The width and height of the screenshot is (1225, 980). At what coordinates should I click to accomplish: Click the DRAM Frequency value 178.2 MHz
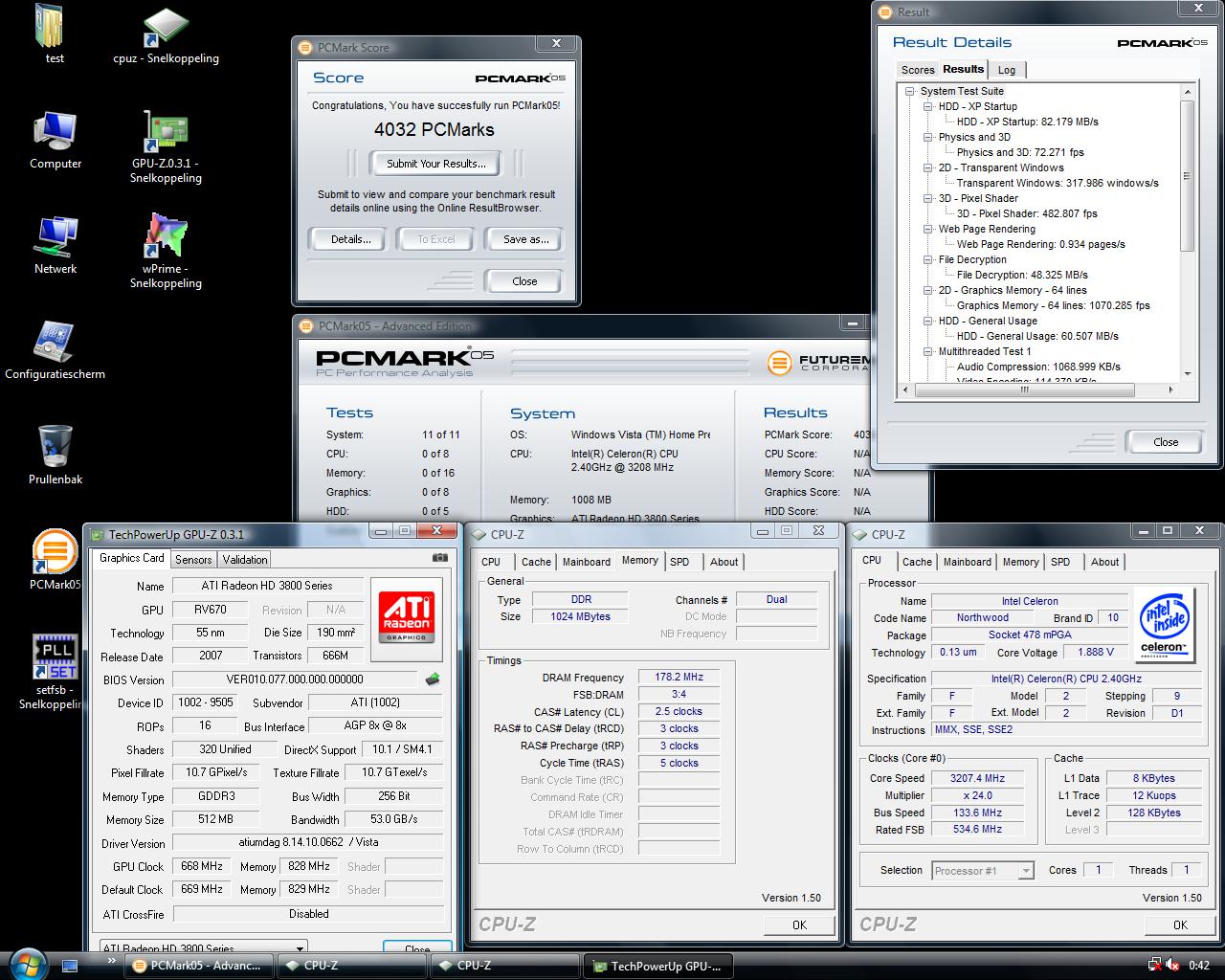tap(679, 678)
